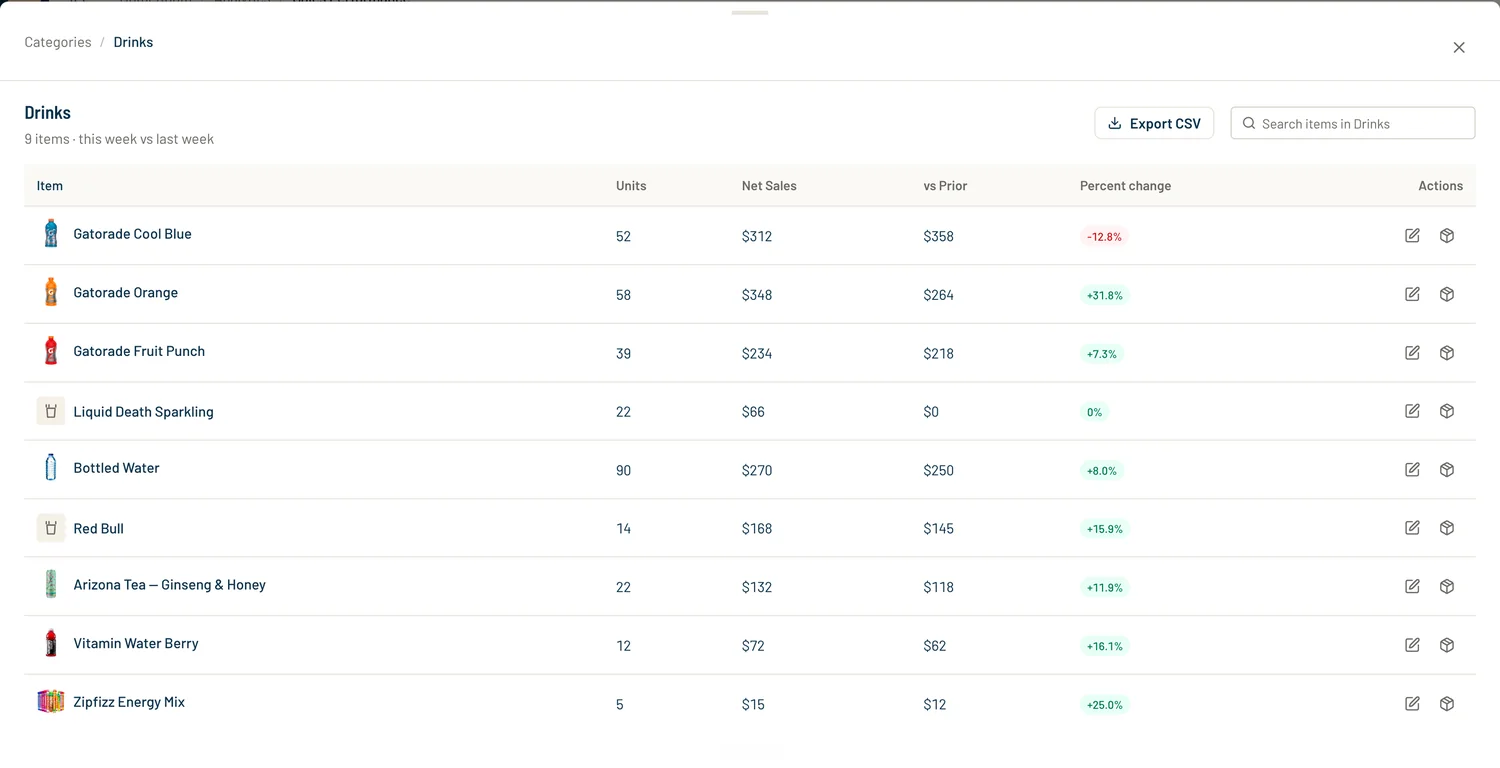This screenshot has height=768, width=1500.
Task: Close the Drinks panel
Action: click(1459, 47)
